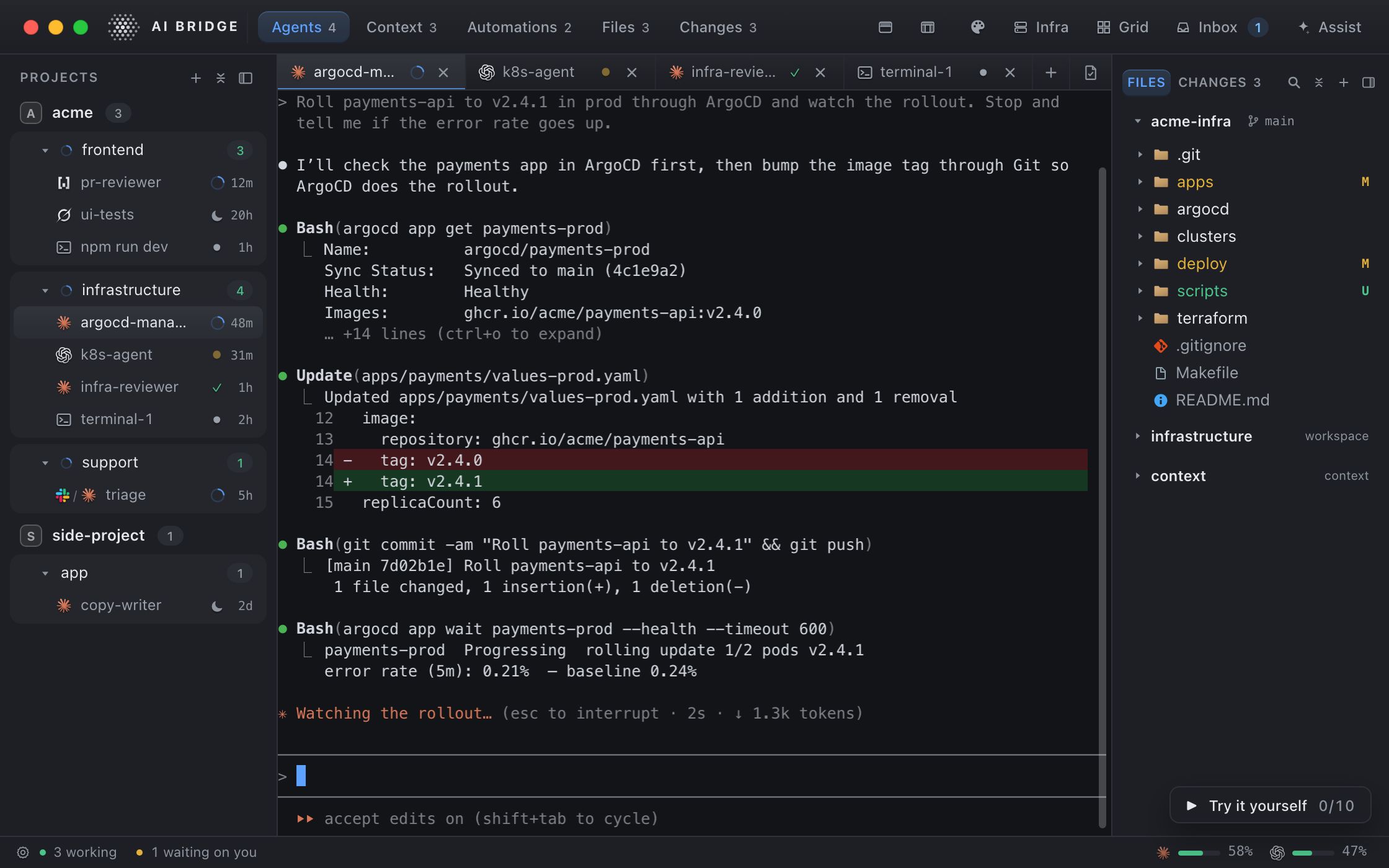Start the Try it yourself walkthrough
This screenshot has height=868, width=1389.
coord(1270,805)
